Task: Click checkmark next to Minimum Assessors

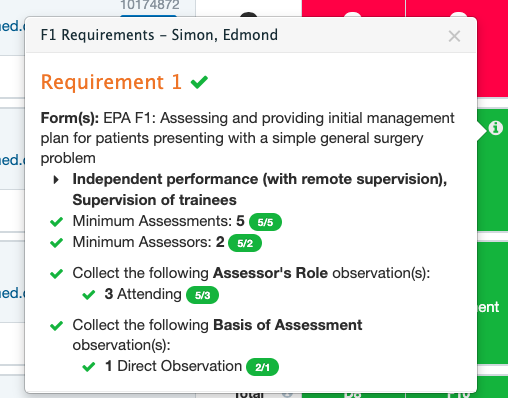Action: (56, 243)
